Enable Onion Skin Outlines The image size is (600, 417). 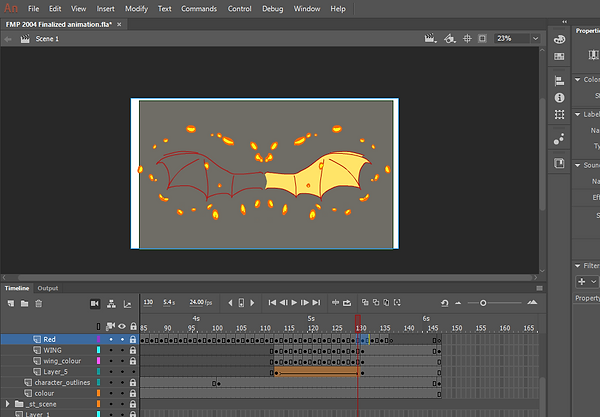click(x=376, y=303)
